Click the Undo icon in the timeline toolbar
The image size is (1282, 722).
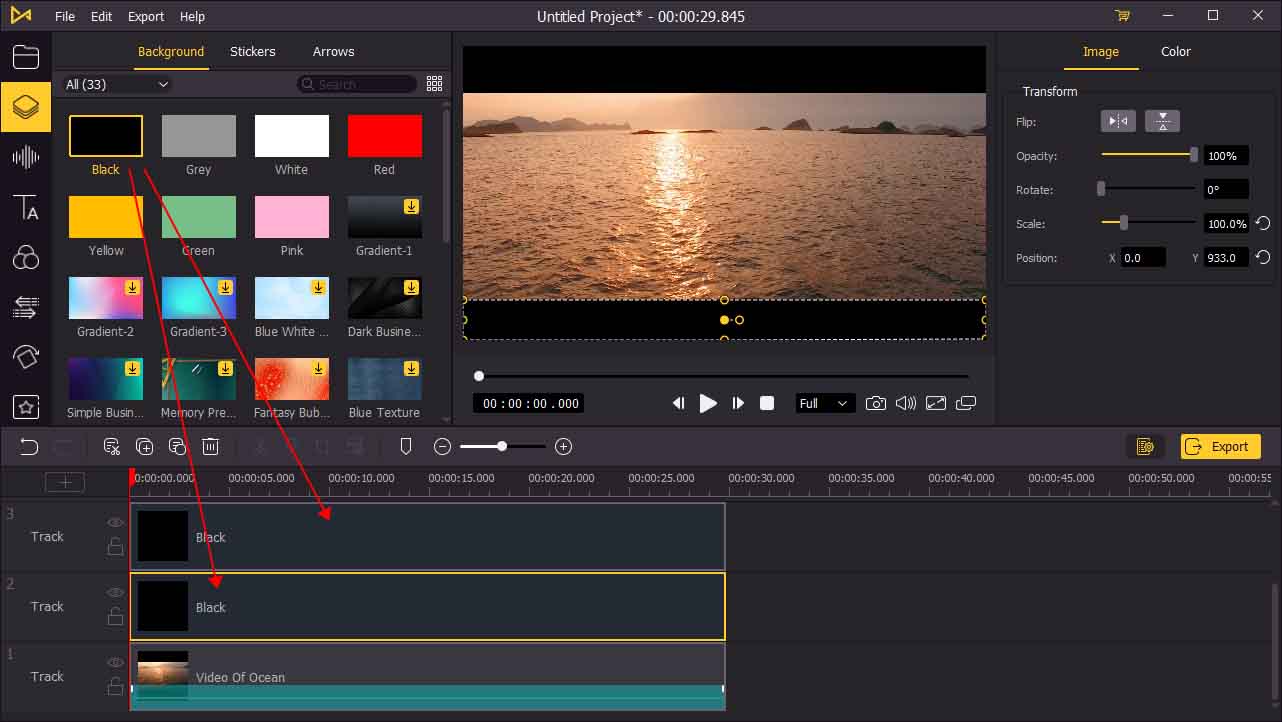pyautogui.click(x=28, y=446)
